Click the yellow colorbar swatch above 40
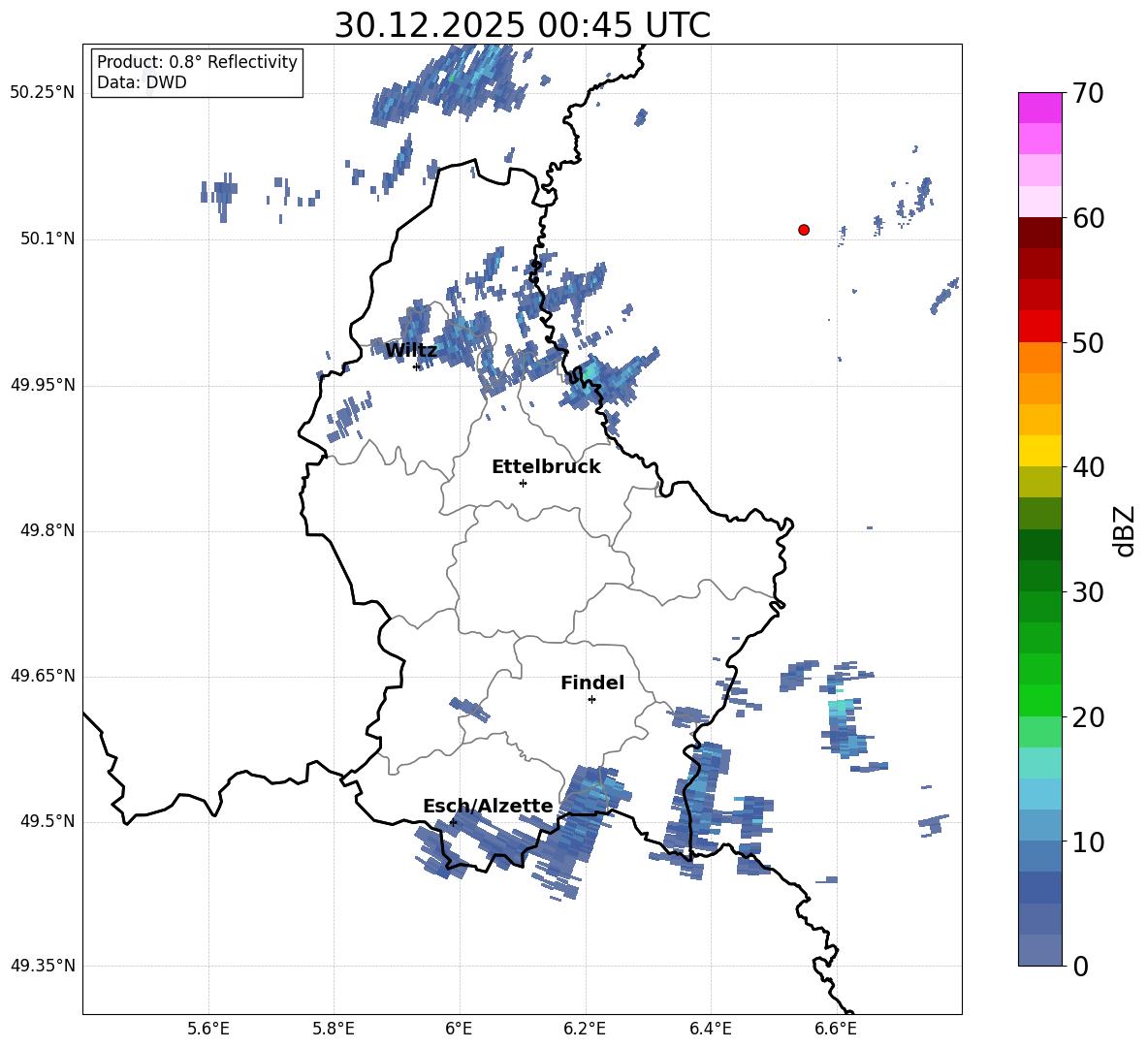This screenshot has height=1048, width=1148. 1040,452
